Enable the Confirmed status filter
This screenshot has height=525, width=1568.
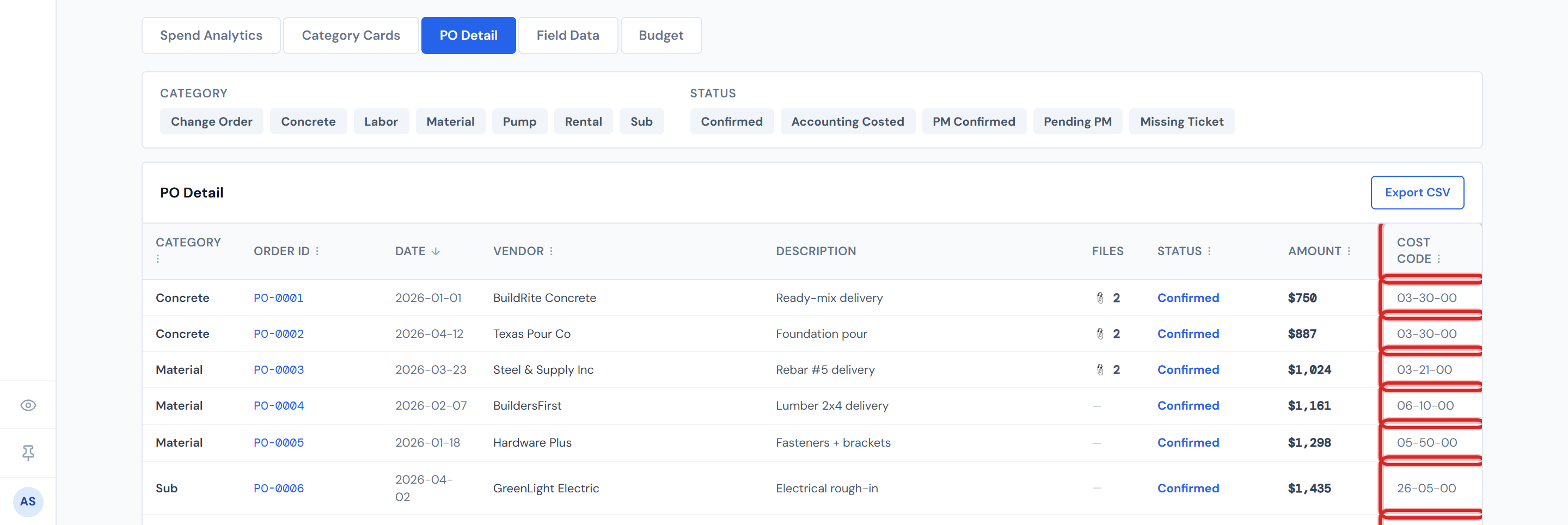732,121
